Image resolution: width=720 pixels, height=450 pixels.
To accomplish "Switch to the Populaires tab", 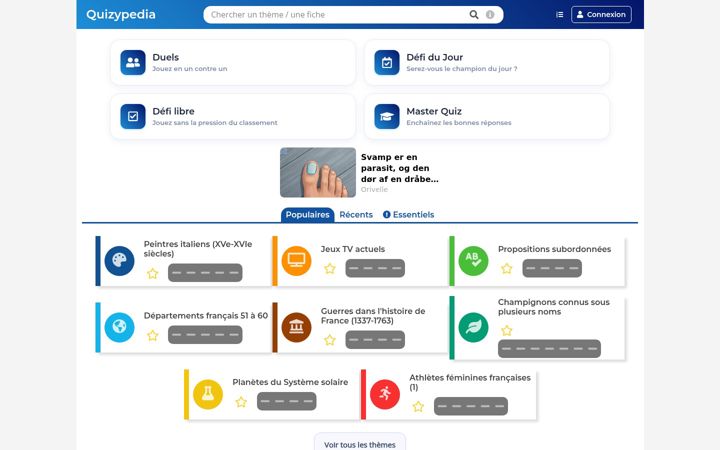I will tap(307, 214).
